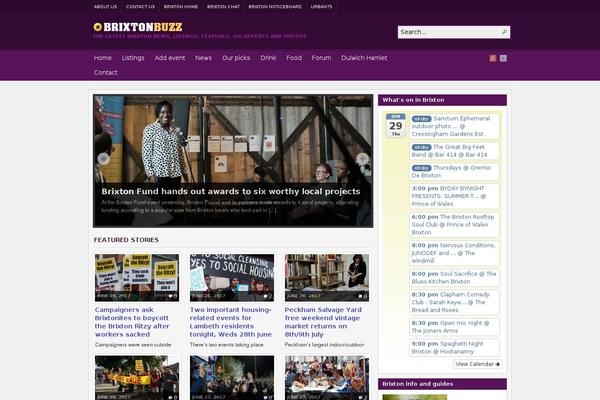The height and width of the screenshot is (400, 600).
Task: Open Urban75 link in the top bar
Action: pos(321,7)
